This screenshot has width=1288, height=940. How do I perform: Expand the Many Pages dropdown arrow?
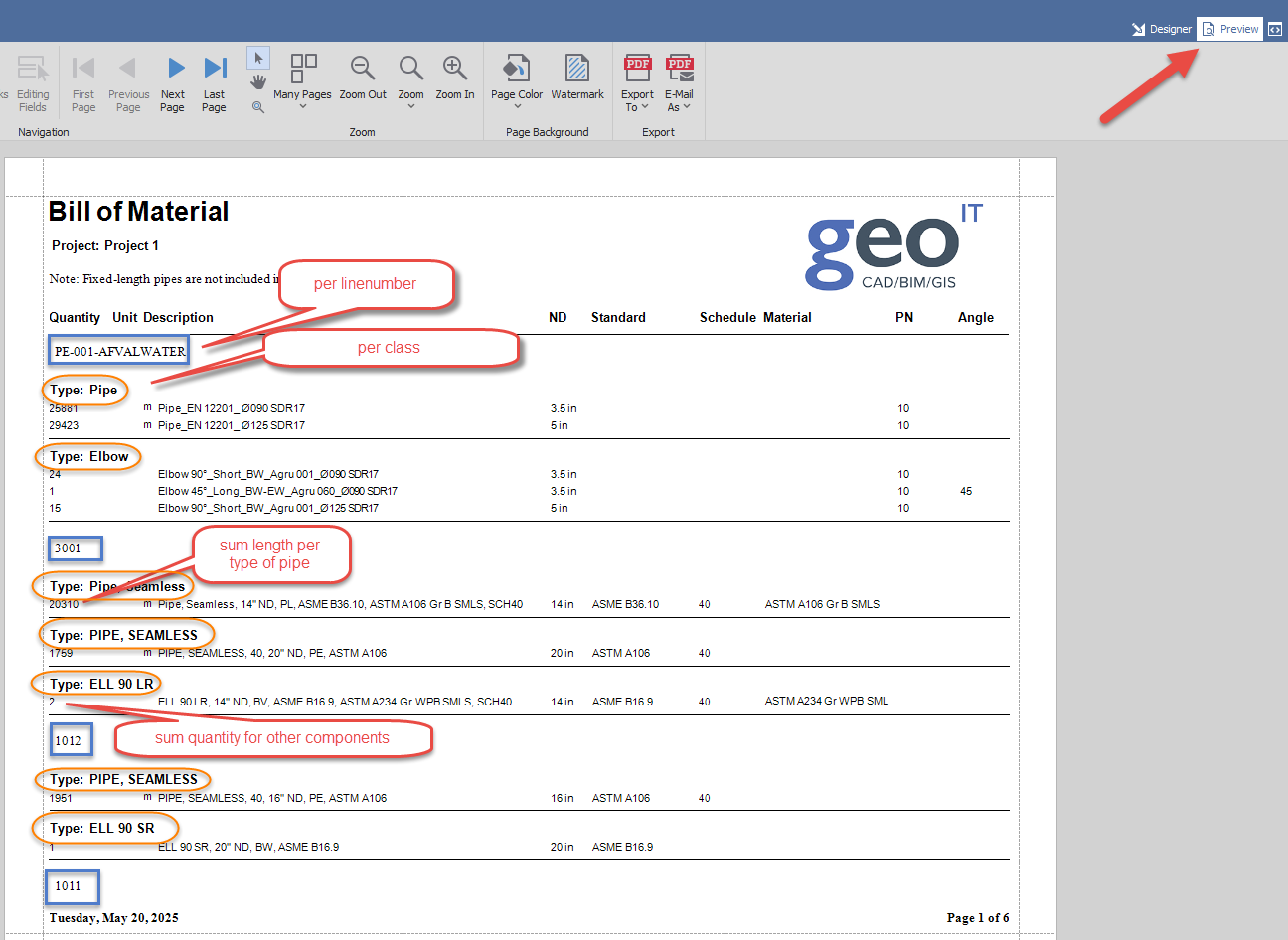pos(303,106)
